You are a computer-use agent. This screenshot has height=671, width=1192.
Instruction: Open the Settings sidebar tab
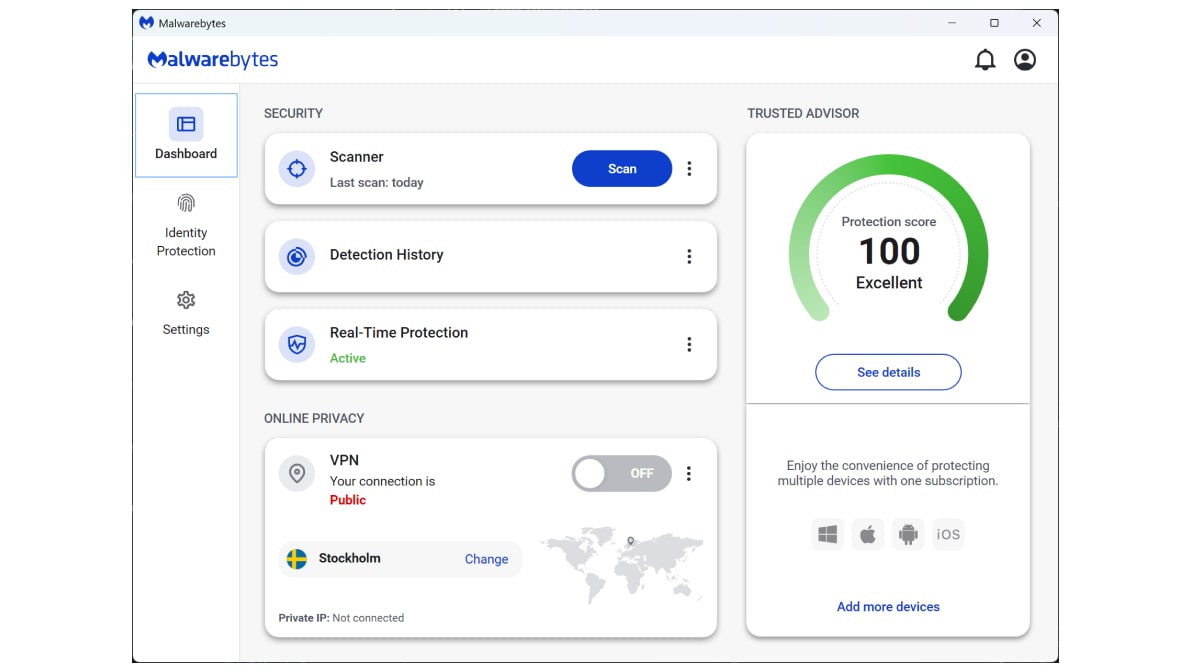tap(186, 313)
